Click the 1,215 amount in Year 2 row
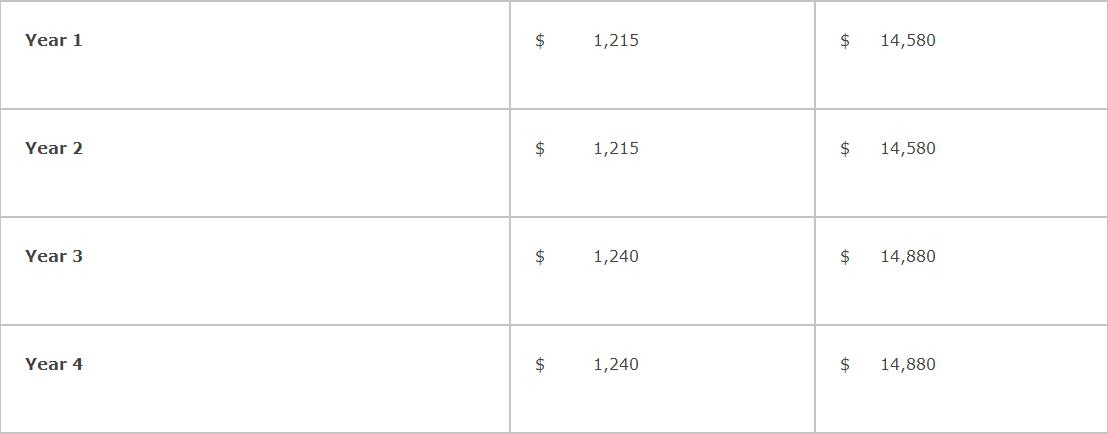 (616, 148)
